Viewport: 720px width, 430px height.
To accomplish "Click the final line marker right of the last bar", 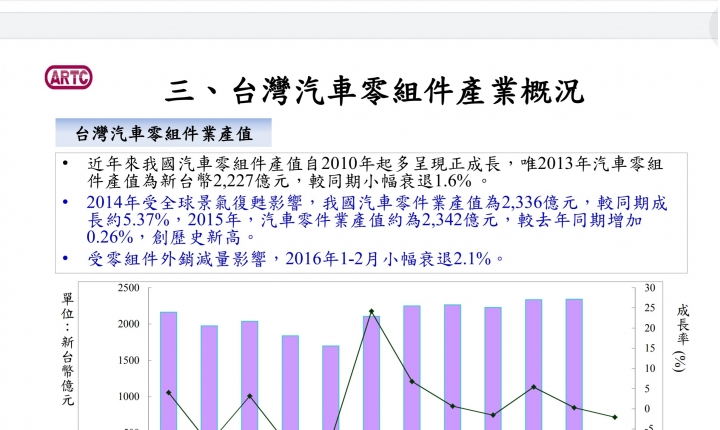I will point(614,417).
